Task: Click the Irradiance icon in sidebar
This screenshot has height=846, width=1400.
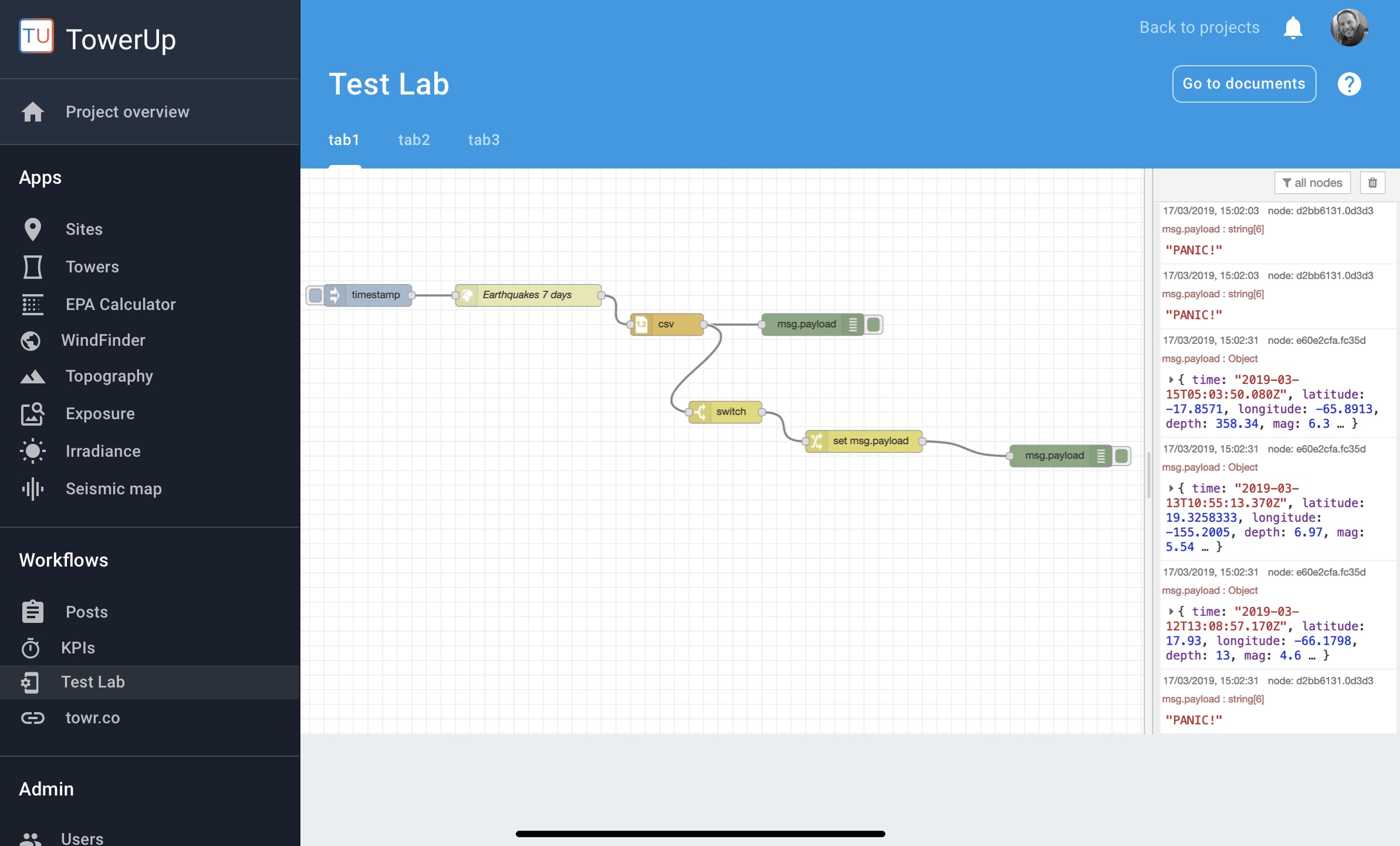Action: [x=32, y=450]
